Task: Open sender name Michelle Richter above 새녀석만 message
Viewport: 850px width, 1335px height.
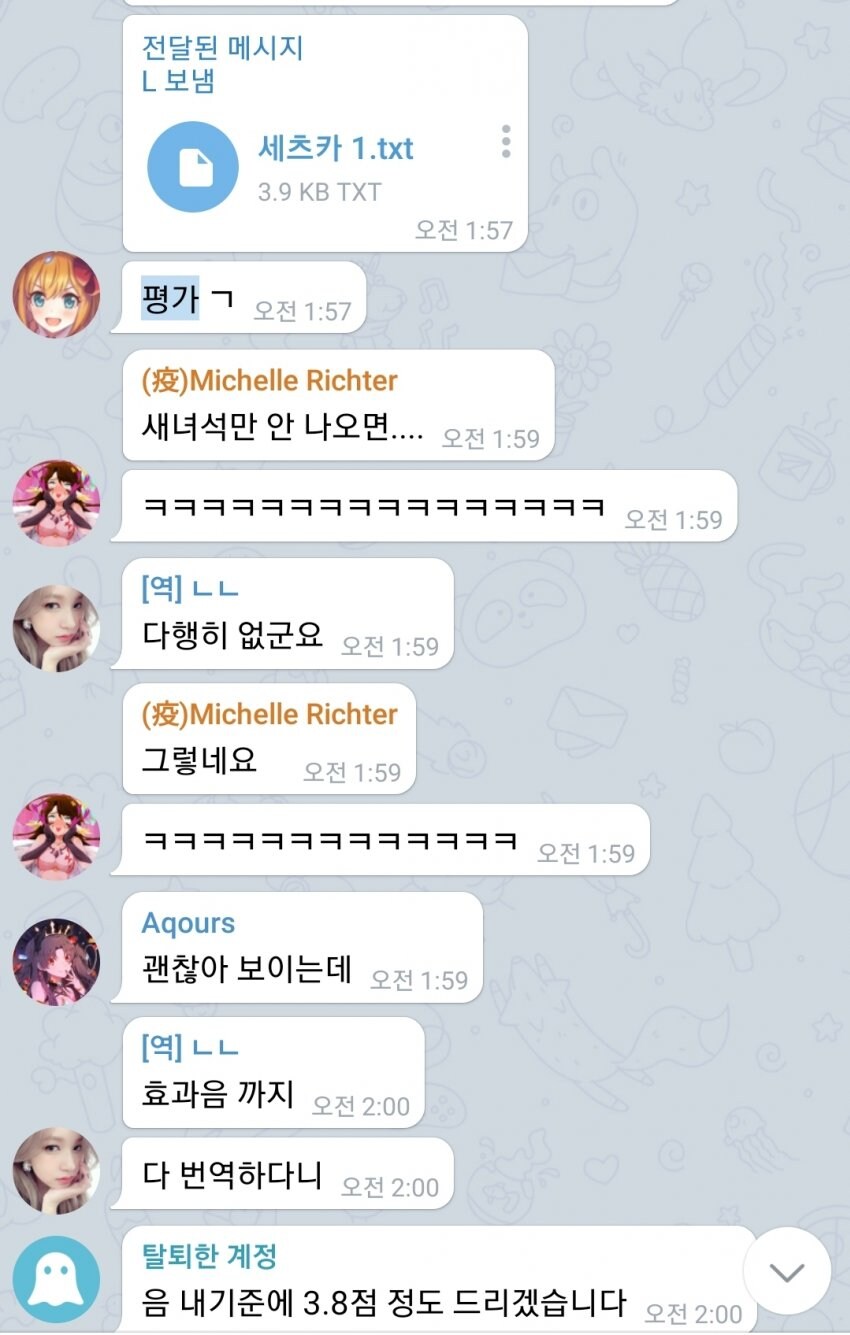Action: pos(269,380)
